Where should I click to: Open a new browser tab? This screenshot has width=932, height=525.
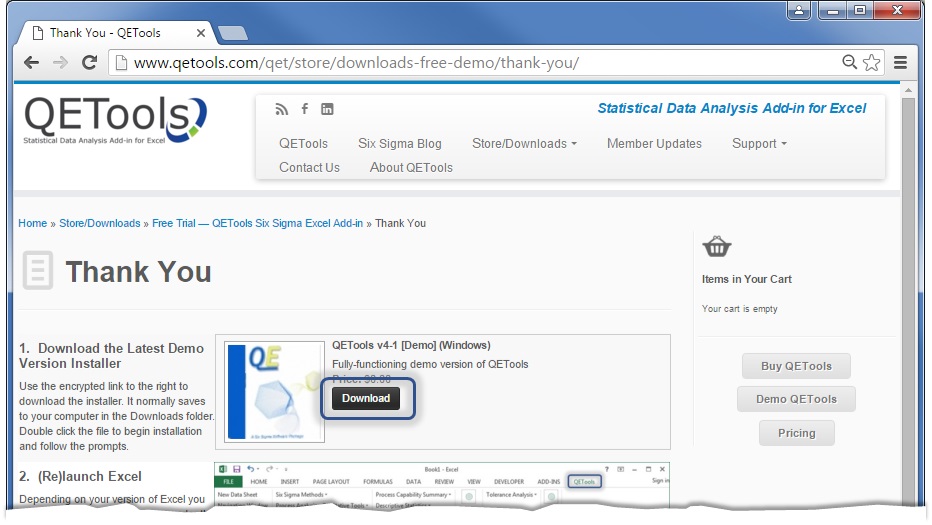coord(233,33)
